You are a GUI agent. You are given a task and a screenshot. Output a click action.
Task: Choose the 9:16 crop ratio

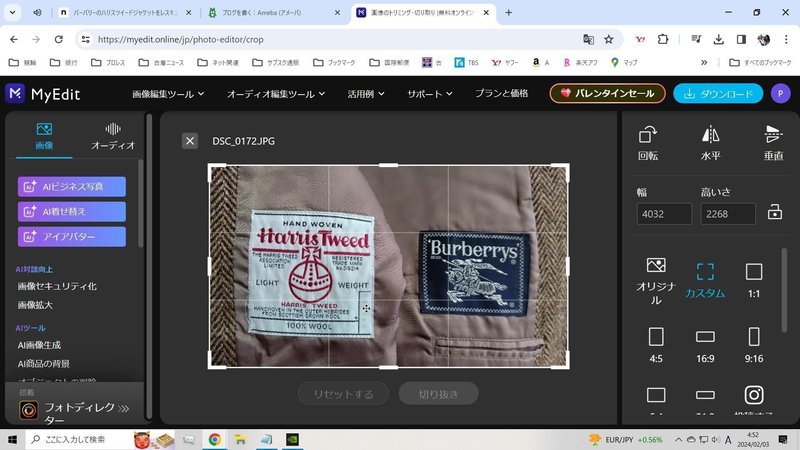pos(754,345)
